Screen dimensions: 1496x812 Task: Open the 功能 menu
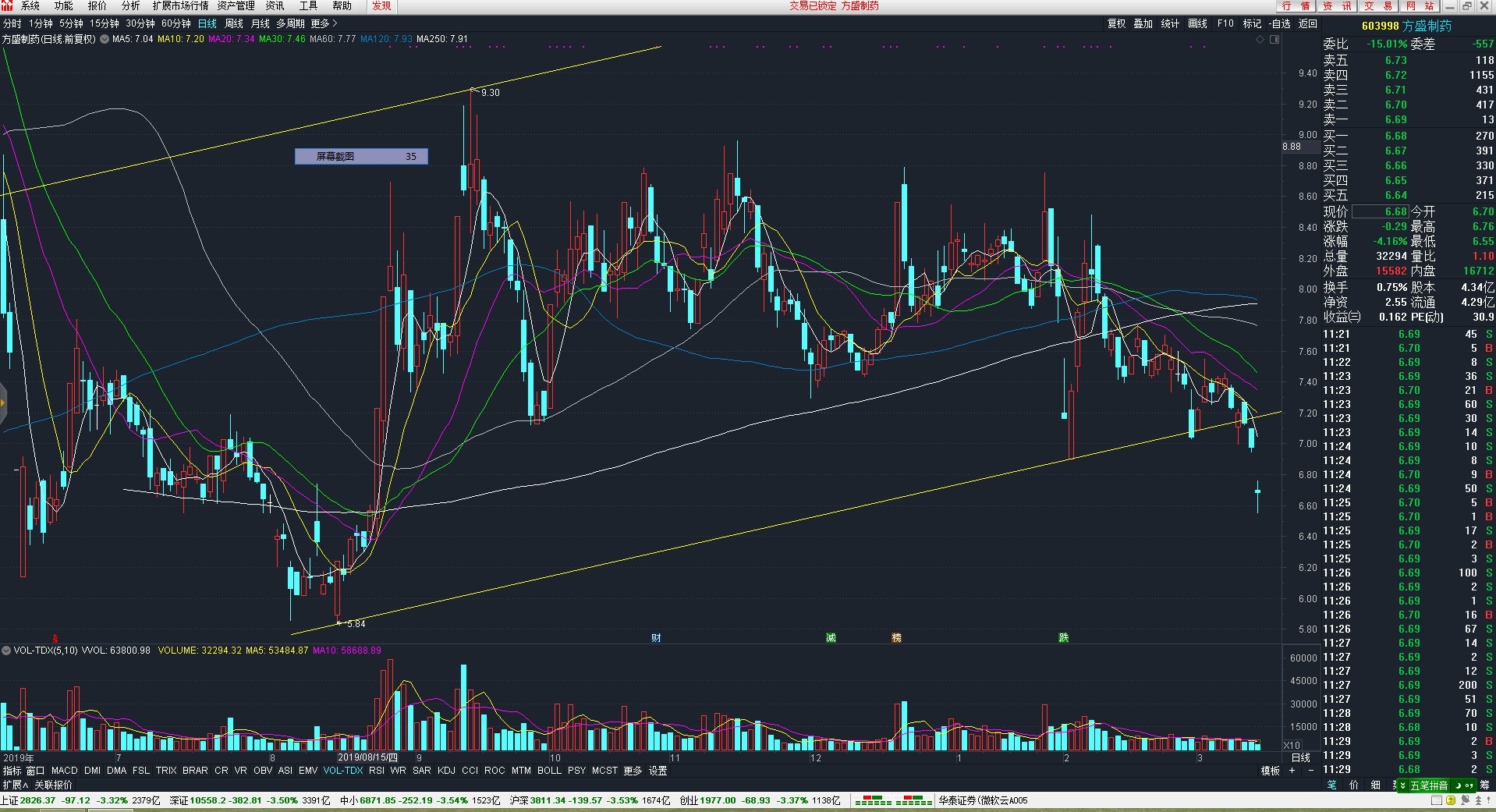tap(64, 5)
